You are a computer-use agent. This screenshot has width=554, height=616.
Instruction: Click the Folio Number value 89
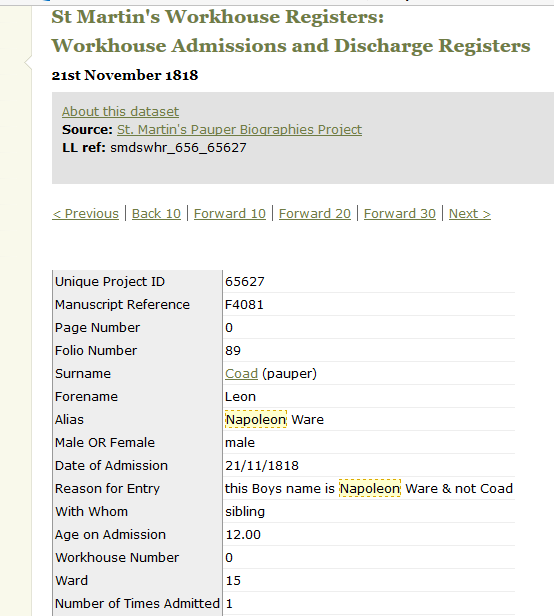pos(233,351)
